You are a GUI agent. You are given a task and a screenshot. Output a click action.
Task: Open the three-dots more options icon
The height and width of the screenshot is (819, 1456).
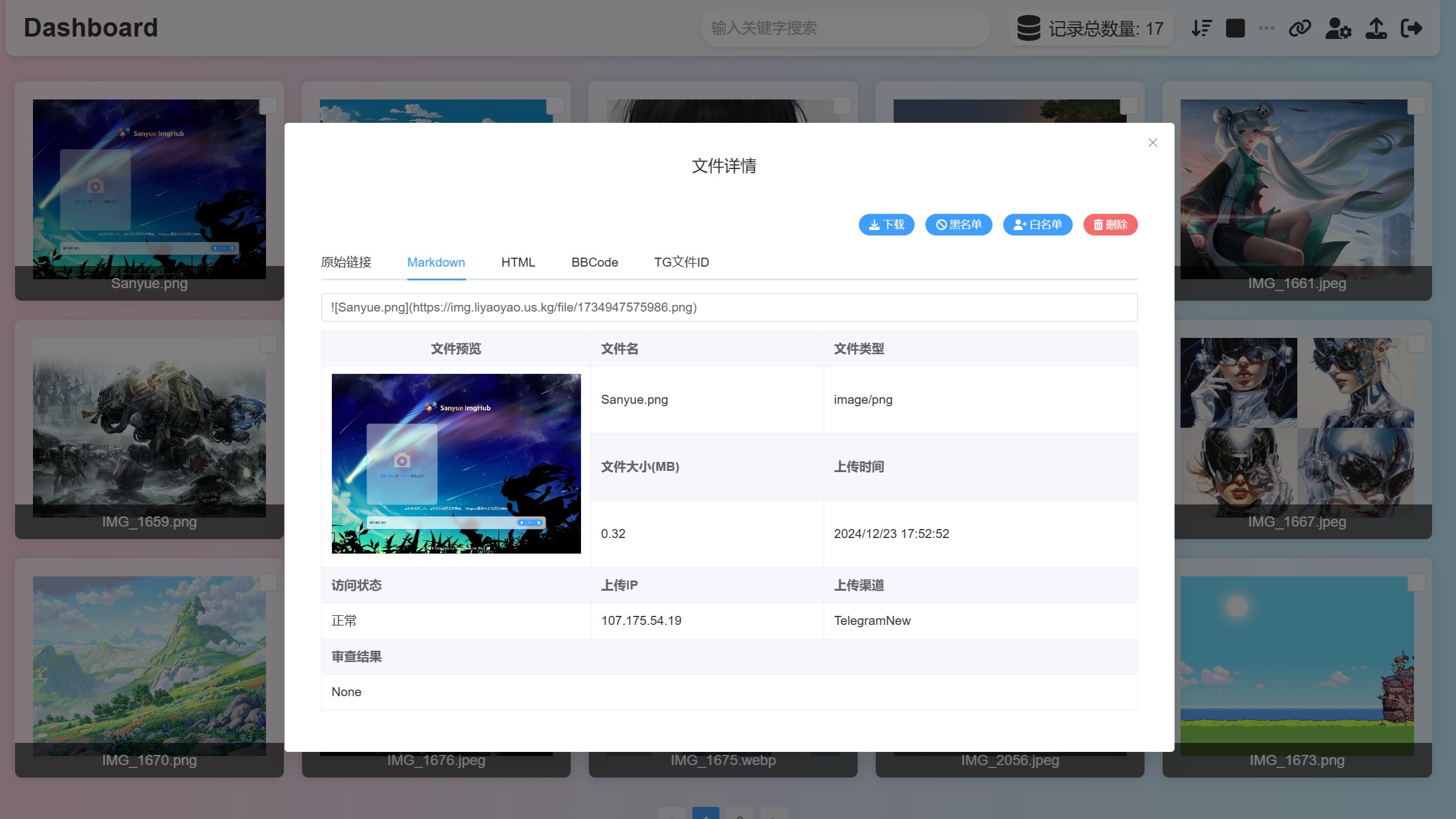pyautogui.click(x=1266, y=28)
